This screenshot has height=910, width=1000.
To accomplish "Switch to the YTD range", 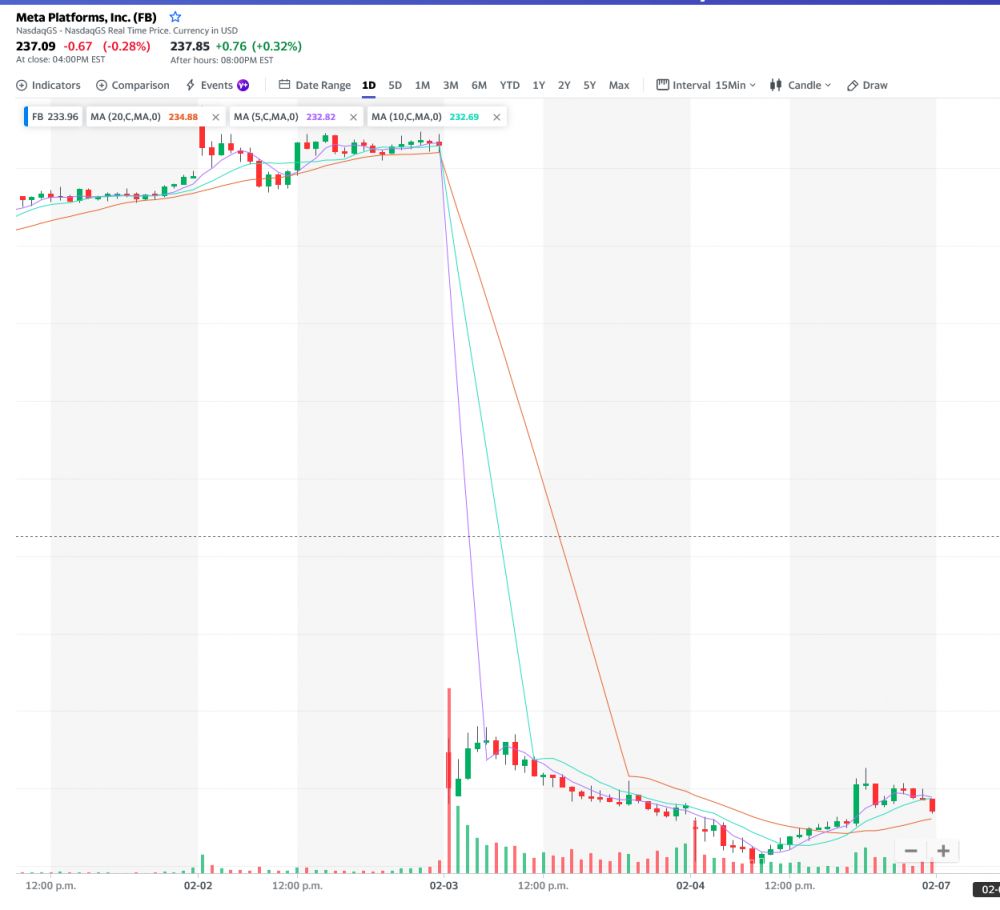I will (x=510, y=85).
